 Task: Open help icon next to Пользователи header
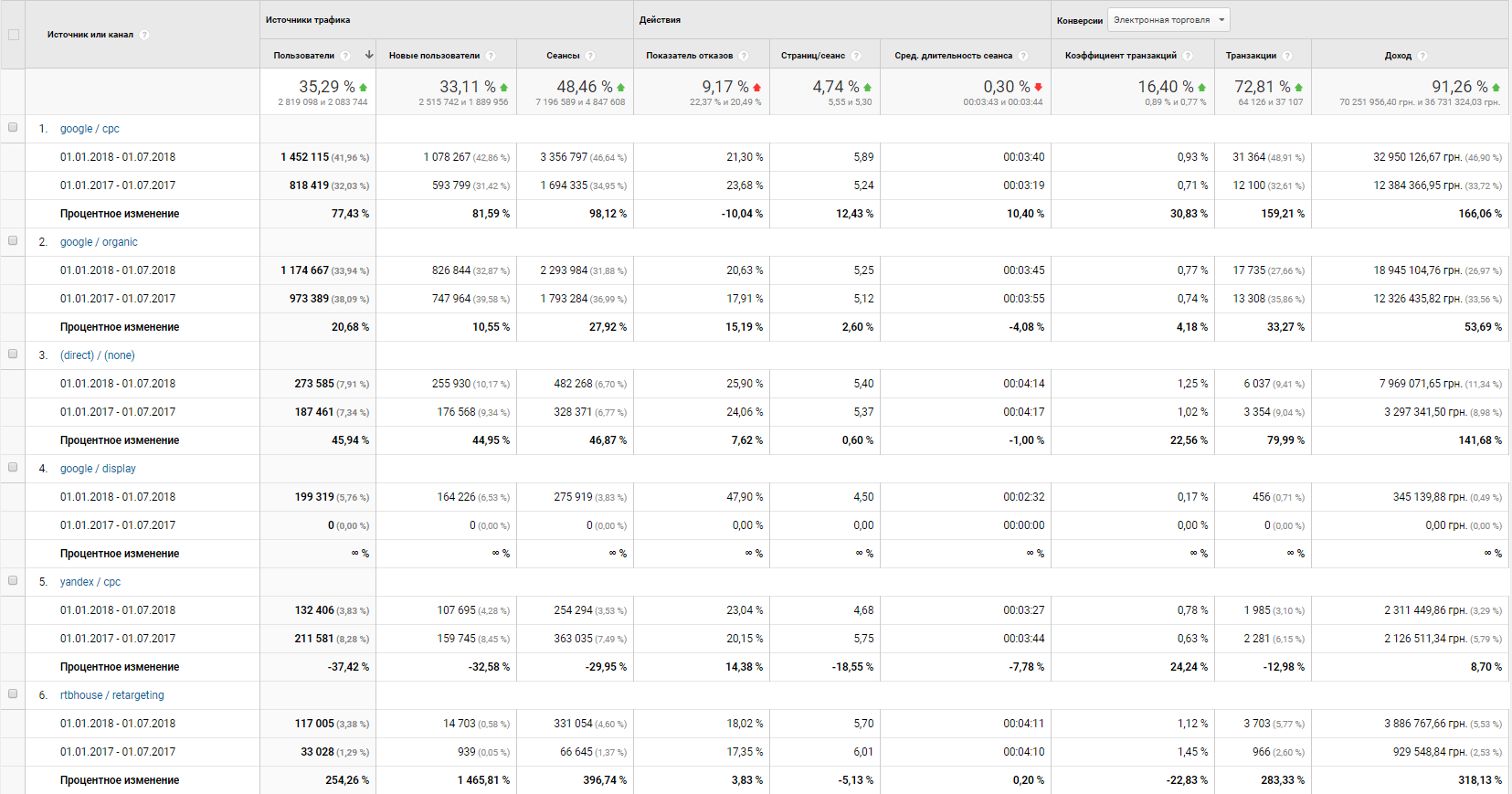pyautogui.click(x=345, y=56)
